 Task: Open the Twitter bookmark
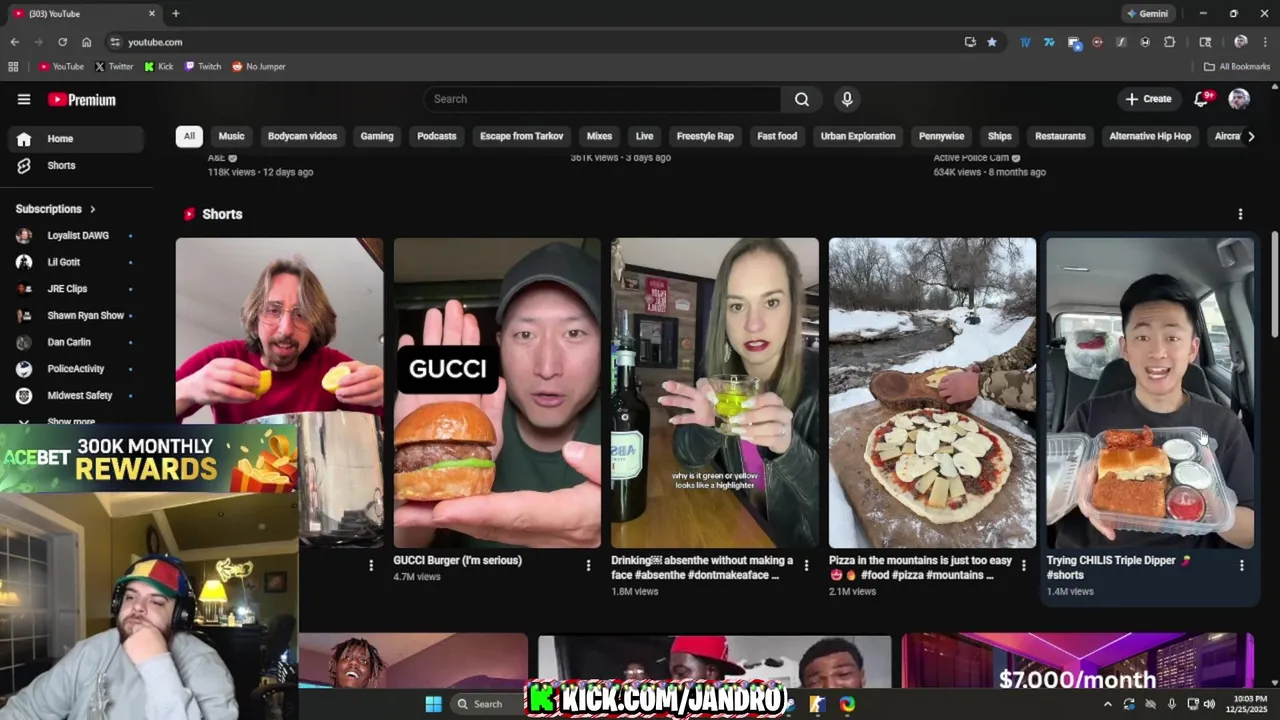click(x=114, y=67)
